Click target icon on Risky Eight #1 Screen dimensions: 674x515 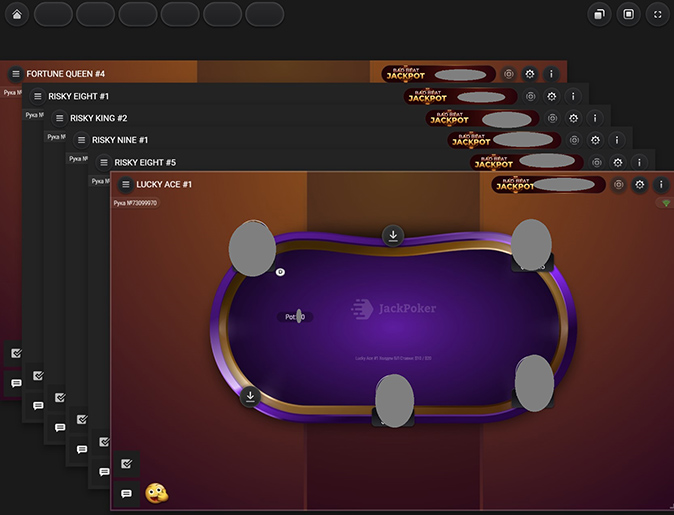(530, 96)
